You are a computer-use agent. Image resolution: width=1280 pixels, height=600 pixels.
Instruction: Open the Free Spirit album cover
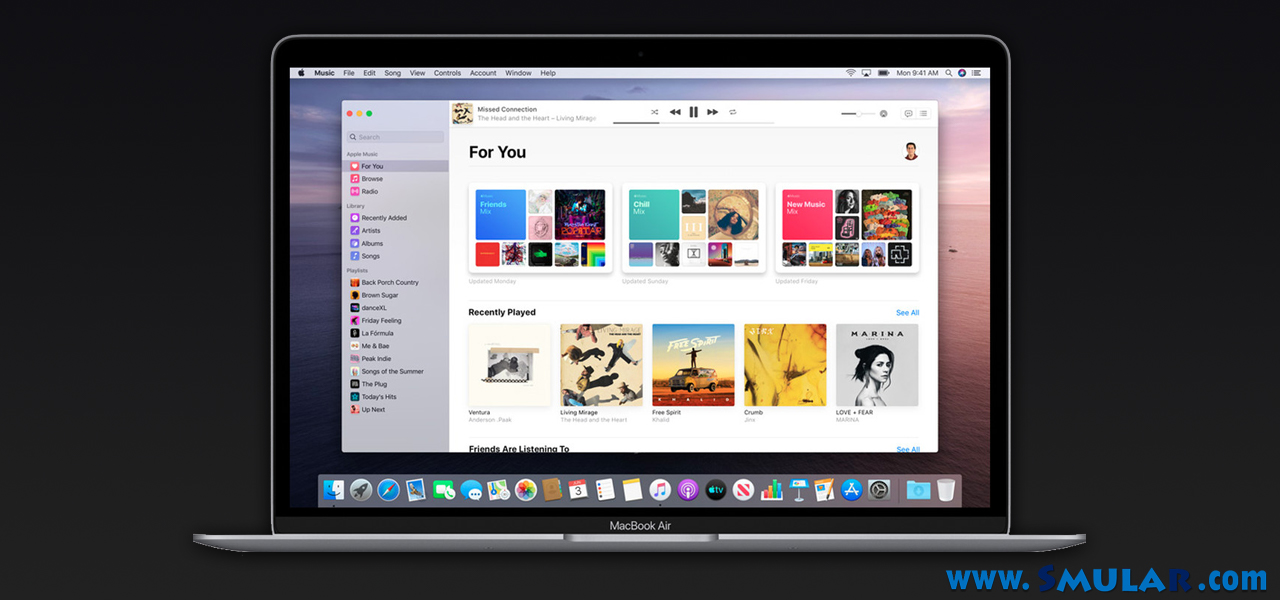click(693, 364)
